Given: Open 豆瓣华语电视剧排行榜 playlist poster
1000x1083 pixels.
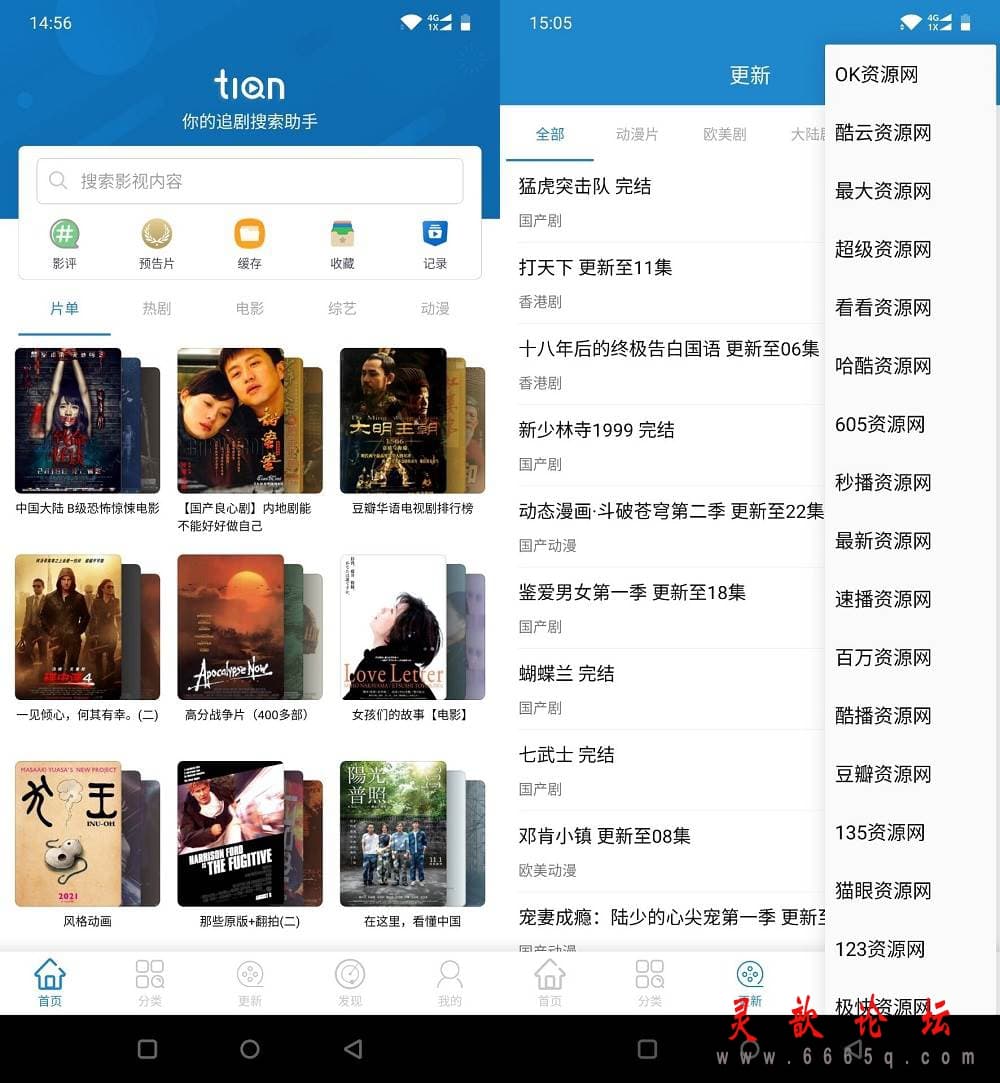Looking at the screenshot, I should coord(412,420).
